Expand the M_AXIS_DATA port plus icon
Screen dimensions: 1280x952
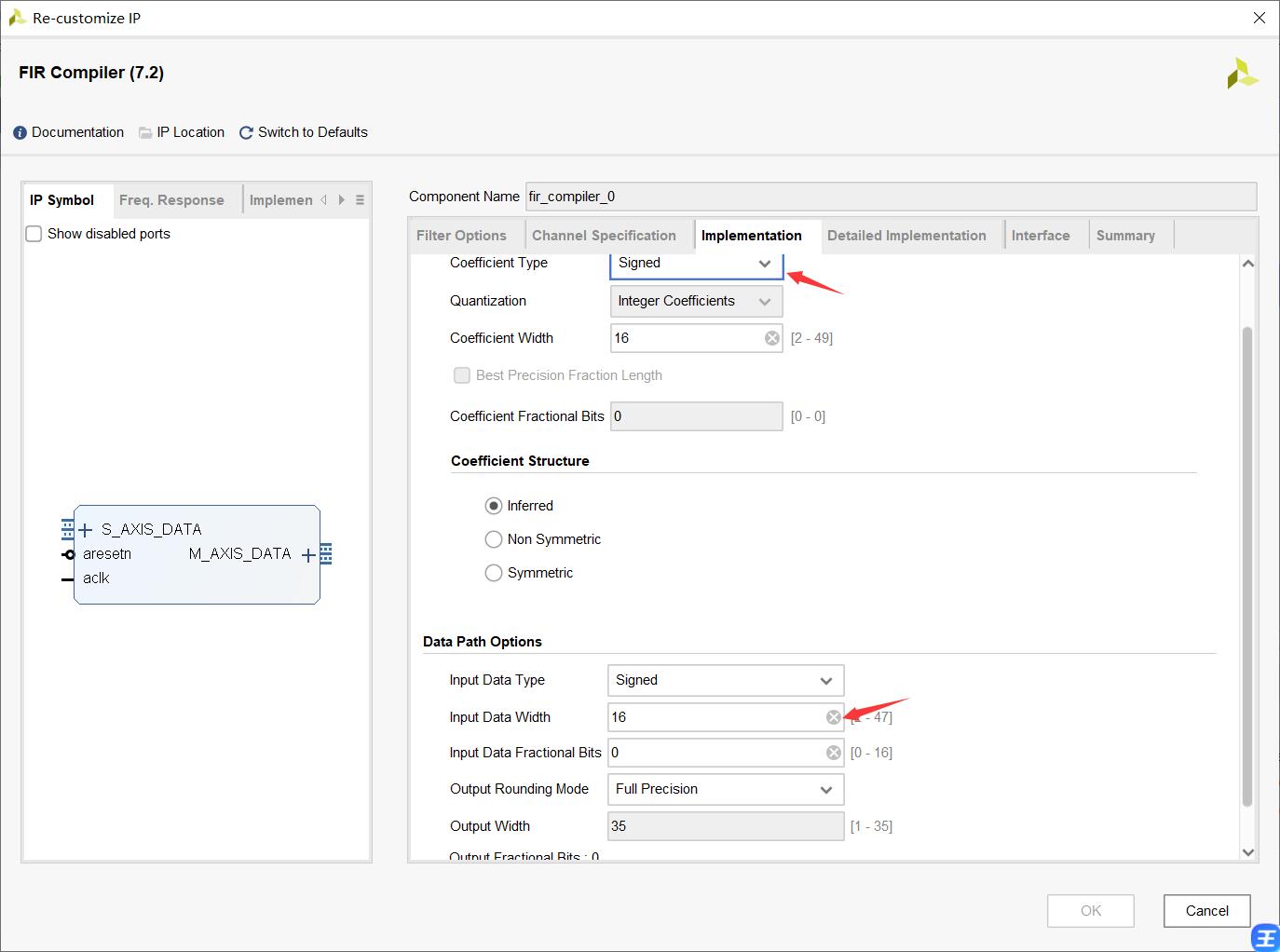click(x=308, y=555)
